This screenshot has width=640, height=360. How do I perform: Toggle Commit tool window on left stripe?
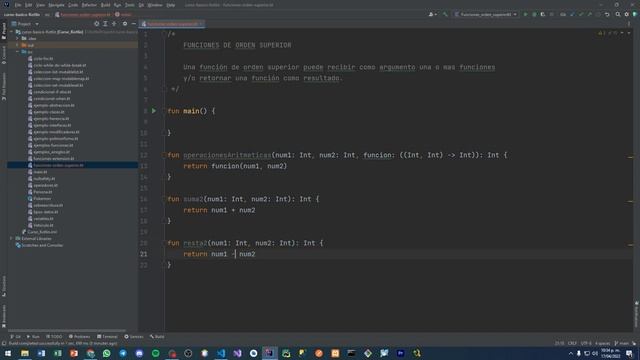click(x=4, y=55)
